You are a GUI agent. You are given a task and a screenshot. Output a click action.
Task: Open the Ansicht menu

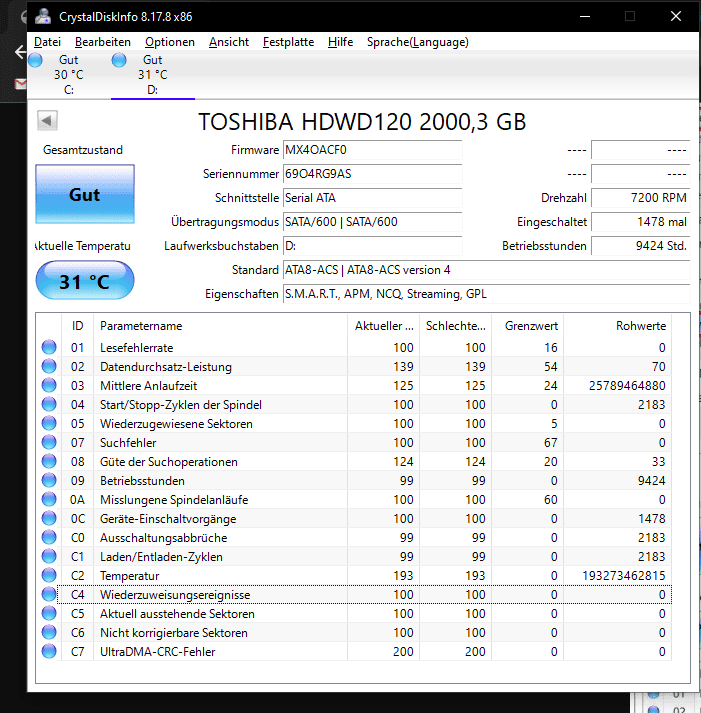[229, 42]
